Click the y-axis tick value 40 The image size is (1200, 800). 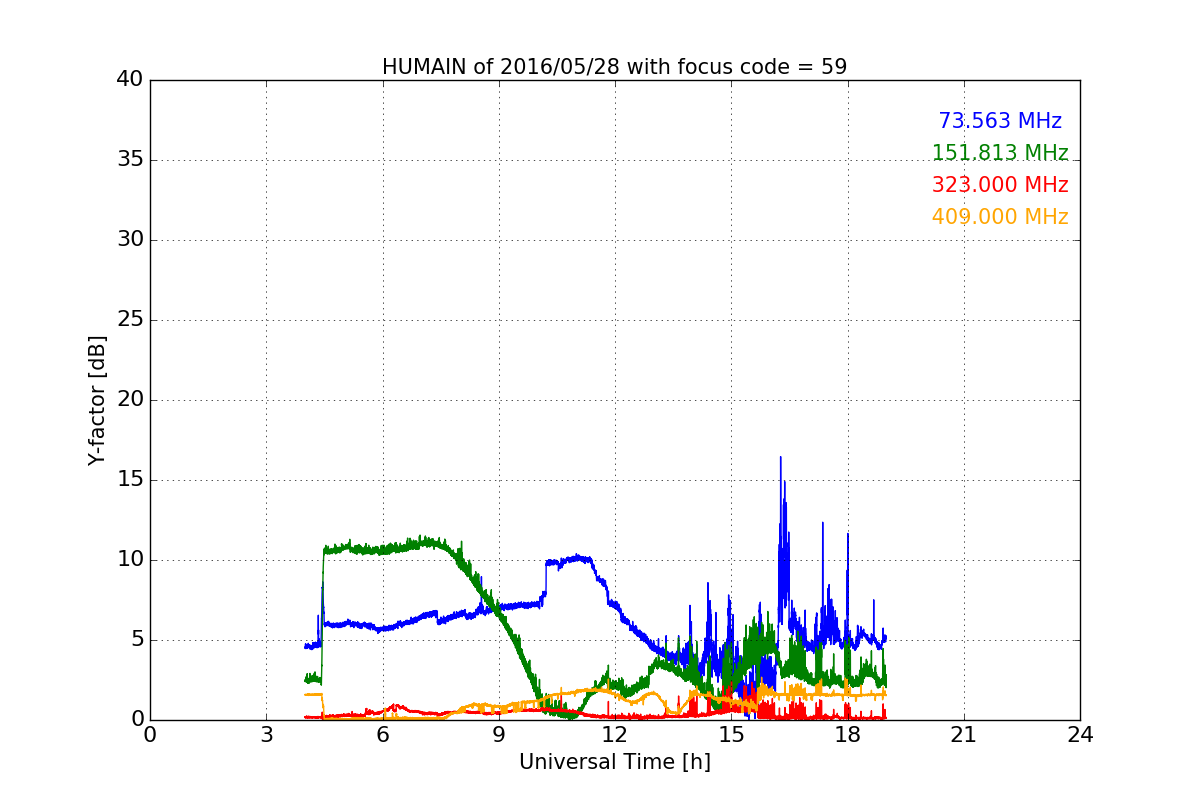[x=130, y=80]
